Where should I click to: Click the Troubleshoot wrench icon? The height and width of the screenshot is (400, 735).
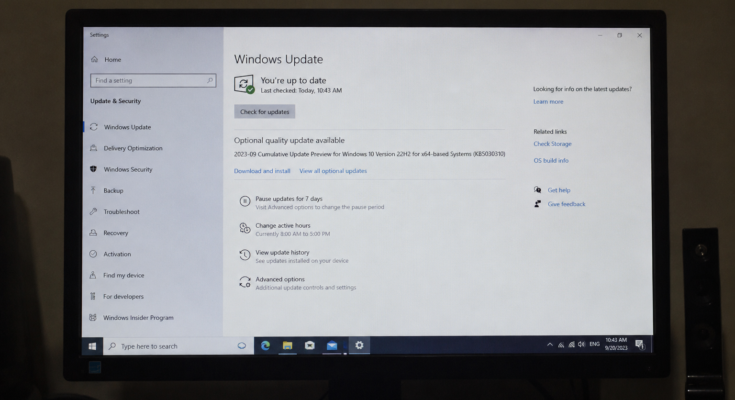(93, 211)
